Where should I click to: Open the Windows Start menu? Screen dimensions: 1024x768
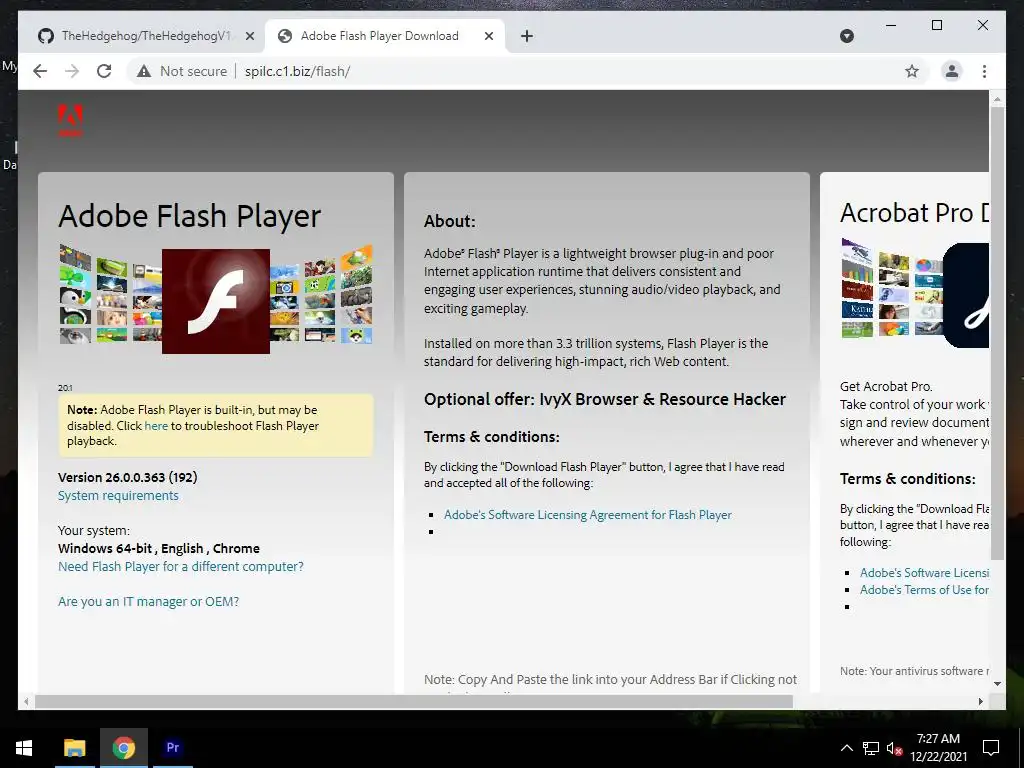pos(24,748)
